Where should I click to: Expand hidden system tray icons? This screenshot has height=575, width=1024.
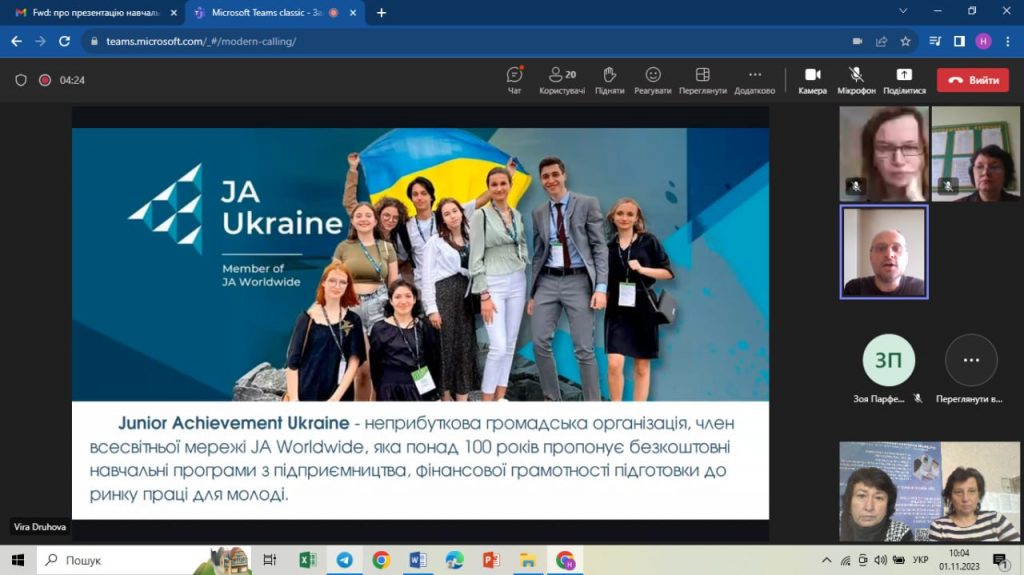click(827, 560)
